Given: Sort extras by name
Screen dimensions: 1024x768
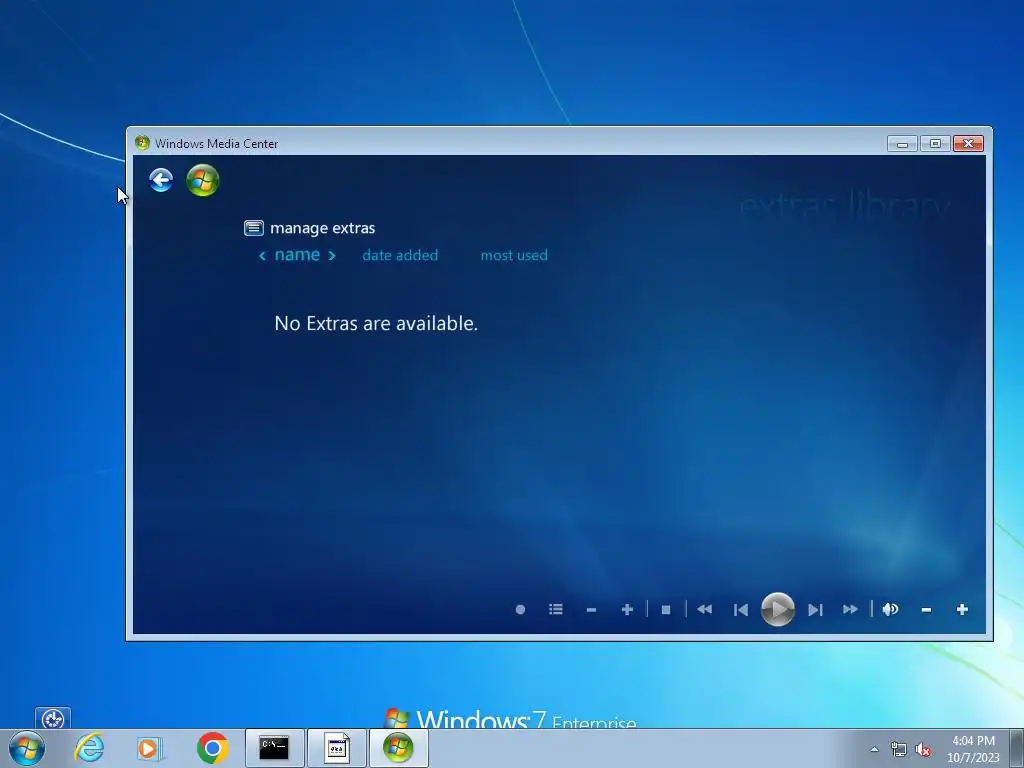Looking at the screenshot, I should [297, 255].
